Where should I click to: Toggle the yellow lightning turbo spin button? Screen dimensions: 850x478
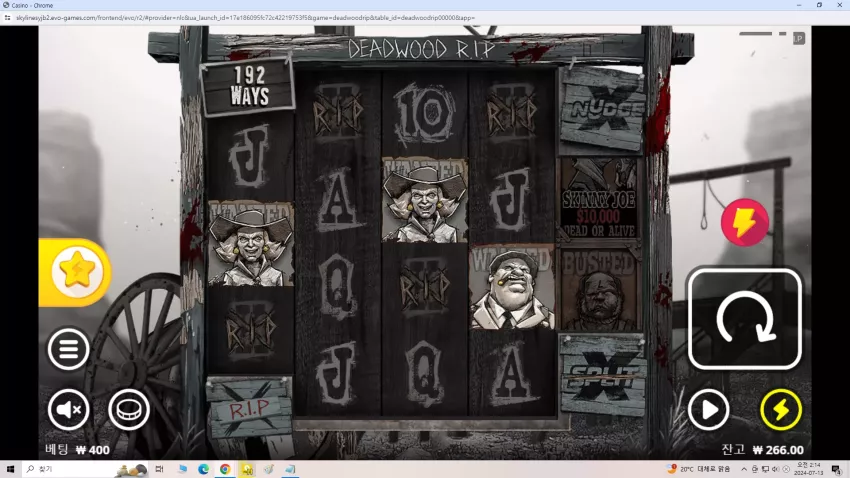tap(781, 410)
